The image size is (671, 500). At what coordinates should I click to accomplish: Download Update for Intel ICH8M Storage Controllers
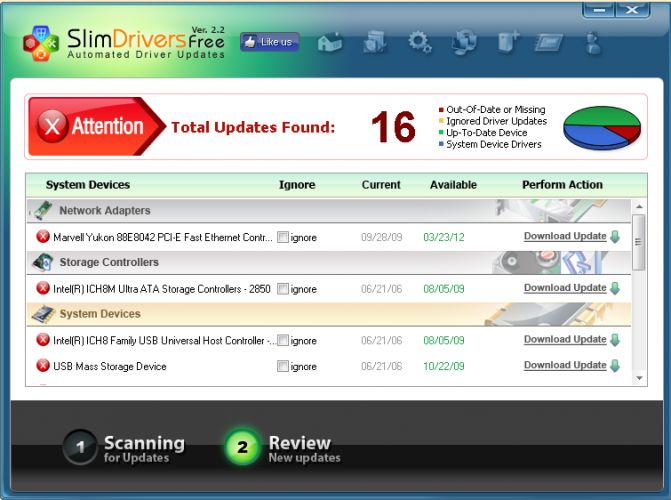coord(565,288)
